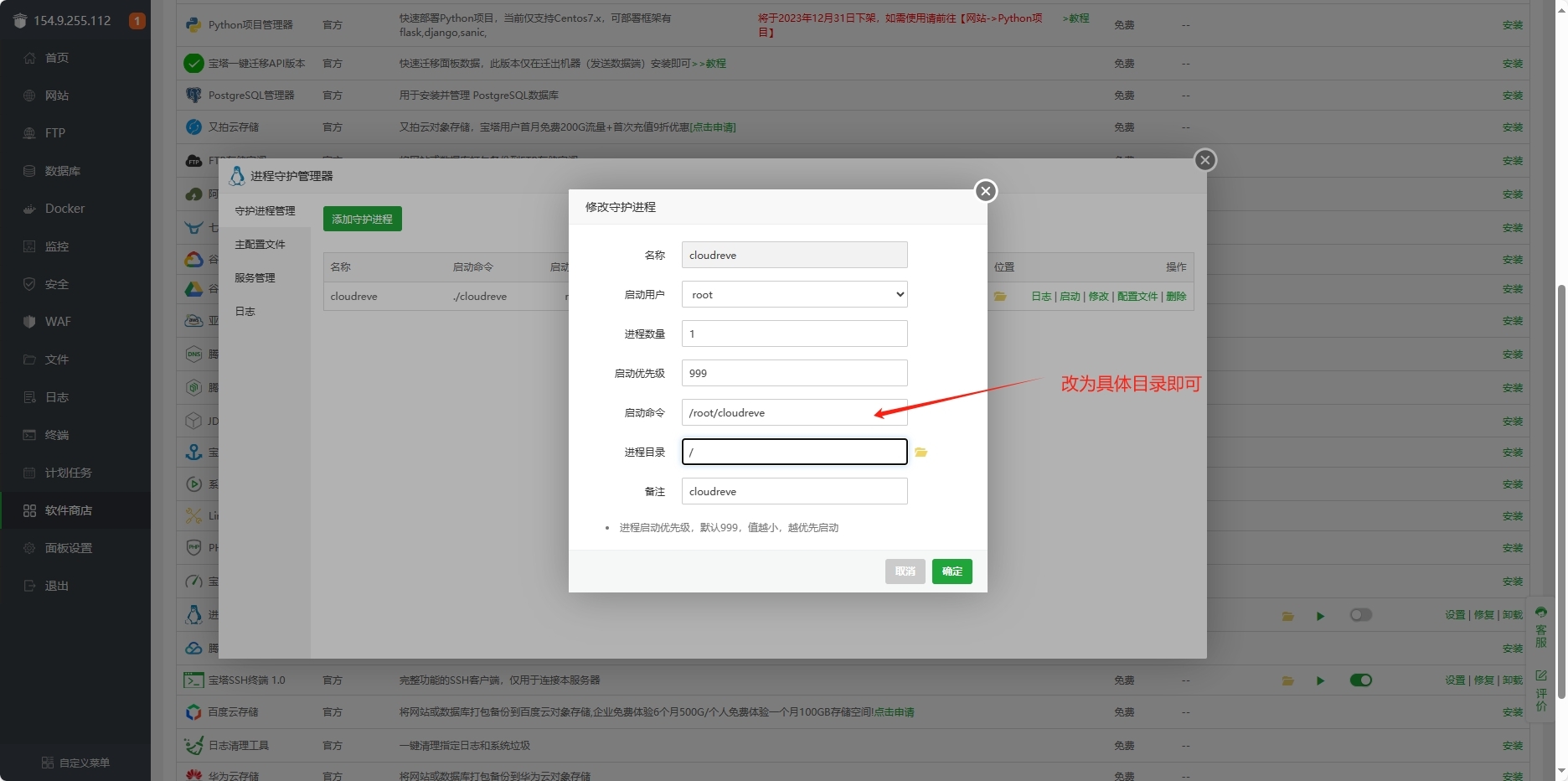Click the PostgreSQL管理器 elephant icon

pos(193,96)
